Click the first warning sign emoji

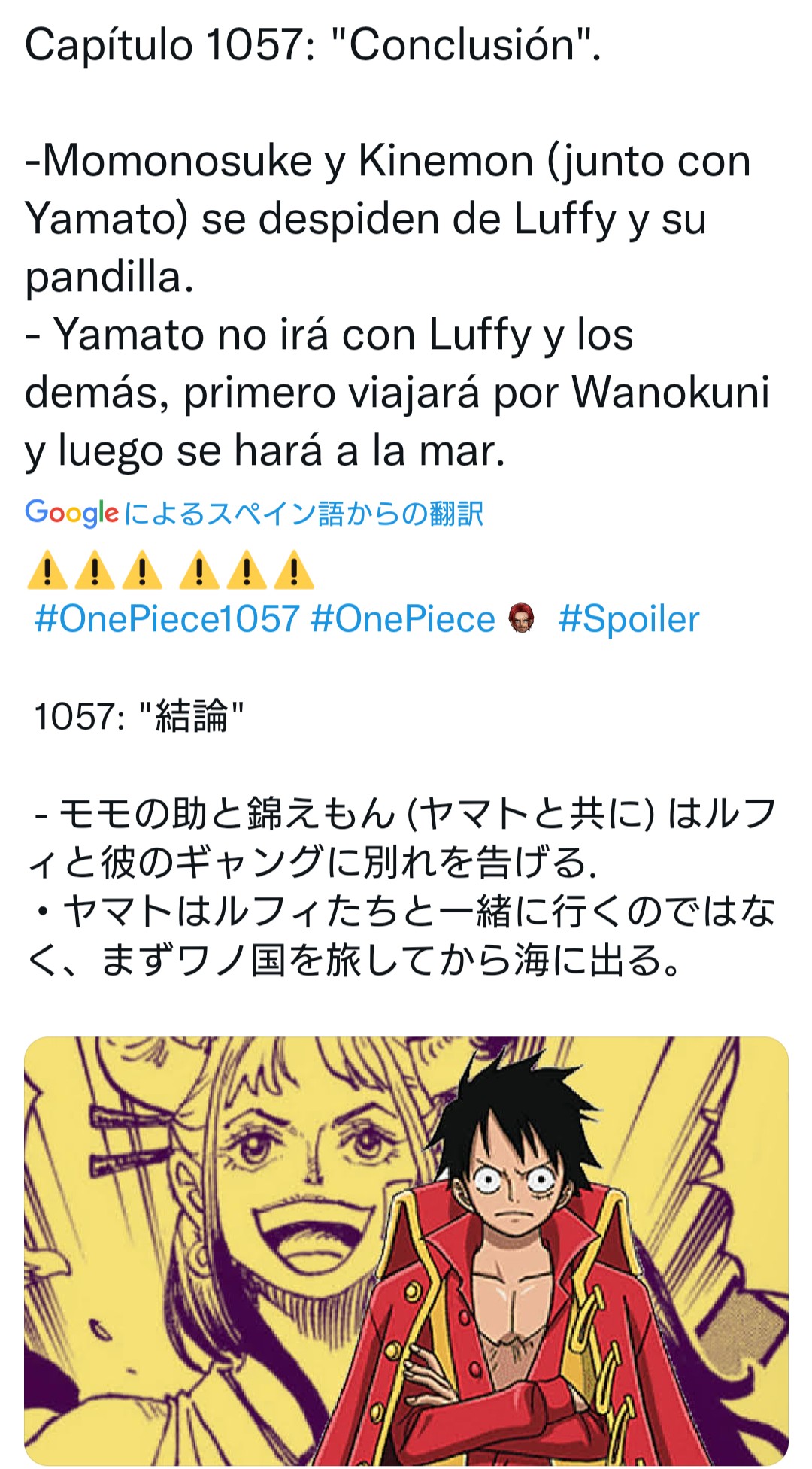47,569
